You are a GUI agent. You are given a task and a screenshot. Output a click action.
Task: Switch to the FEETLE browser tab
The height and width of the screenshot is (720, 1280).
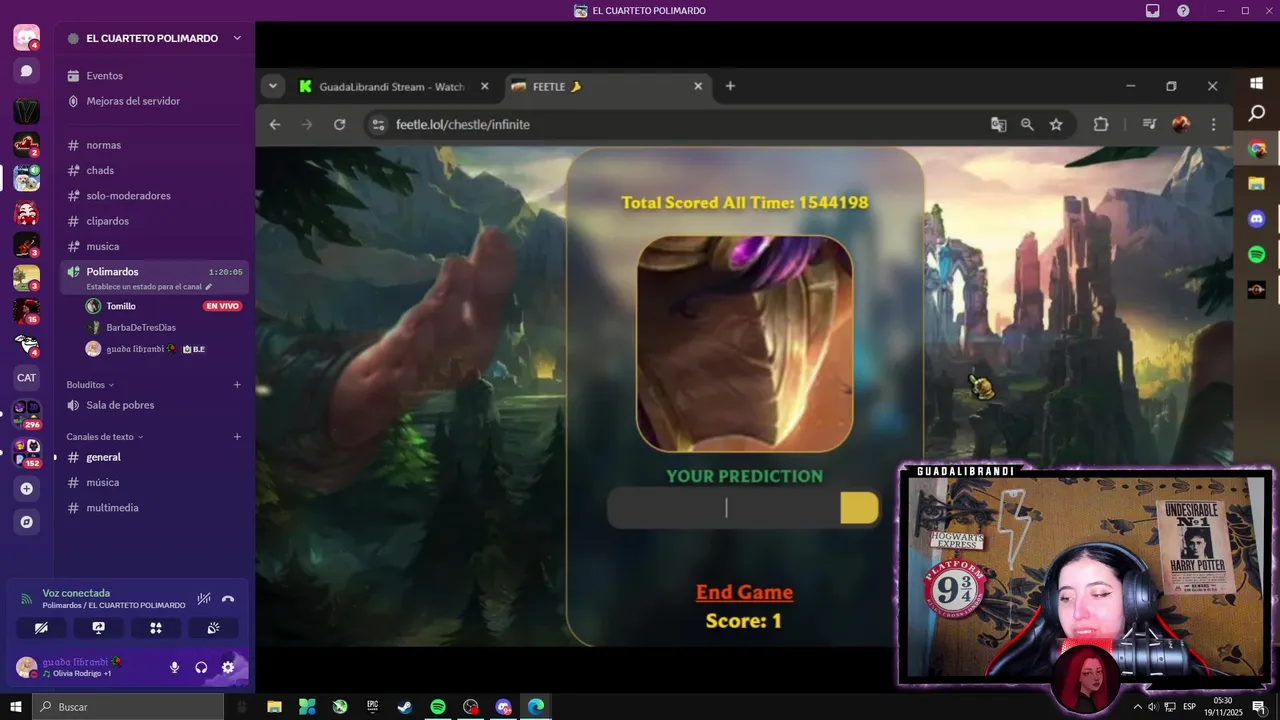606,87
